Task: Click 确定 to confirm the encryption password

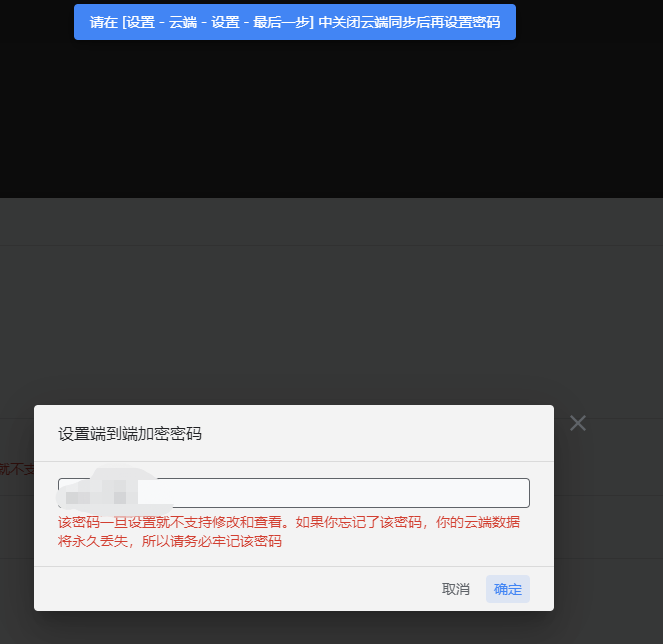Action: pos(507,589)
